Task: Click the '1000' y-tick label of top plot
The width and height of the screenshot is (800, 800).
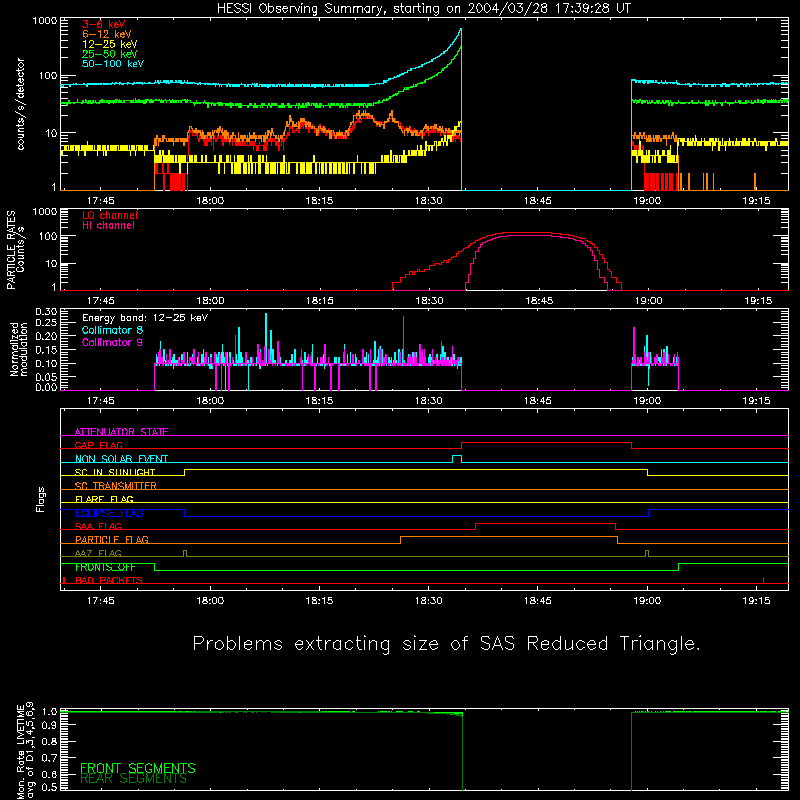Action: point(44,21)
